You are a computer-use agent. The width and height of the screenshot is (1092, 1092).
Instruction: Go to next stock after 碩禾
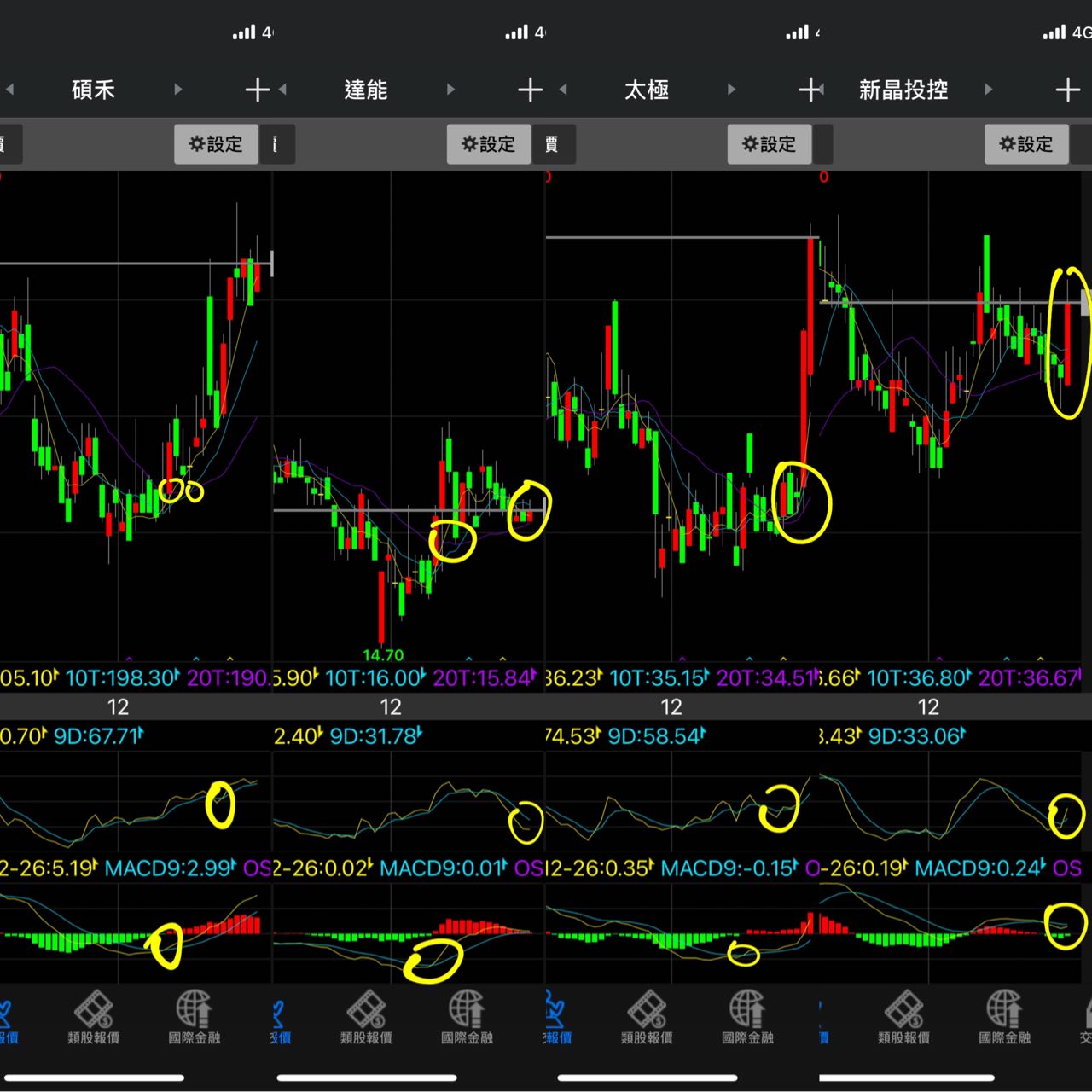(177, 90)
